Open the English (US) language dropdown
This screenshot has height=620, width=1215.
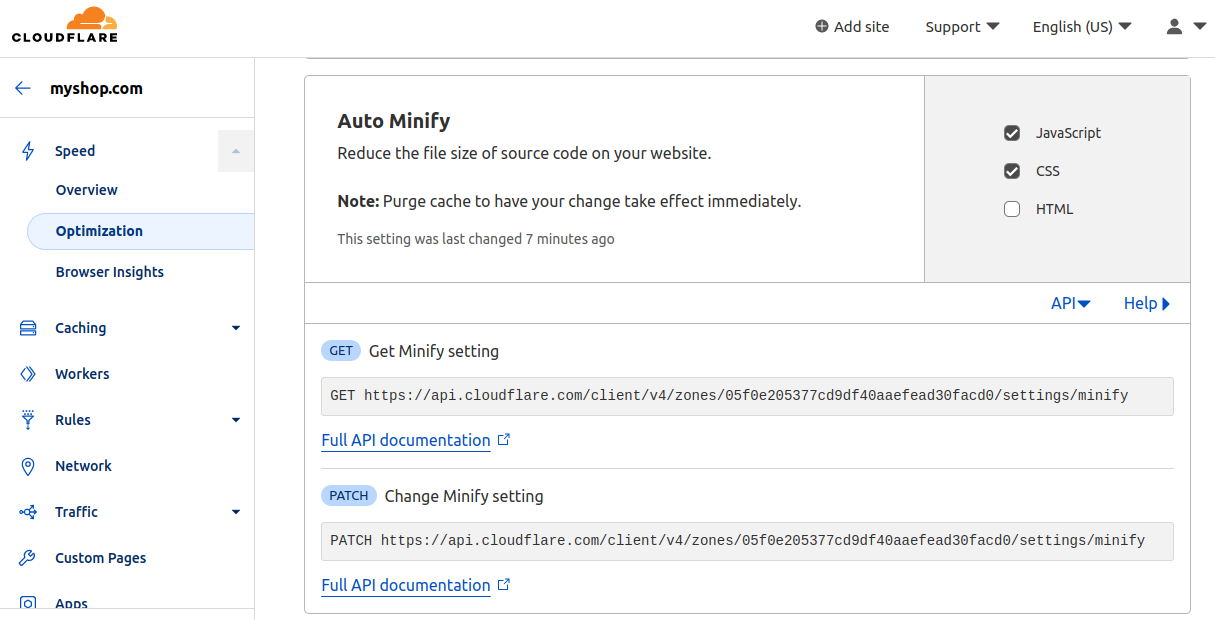coord(1081,27)
